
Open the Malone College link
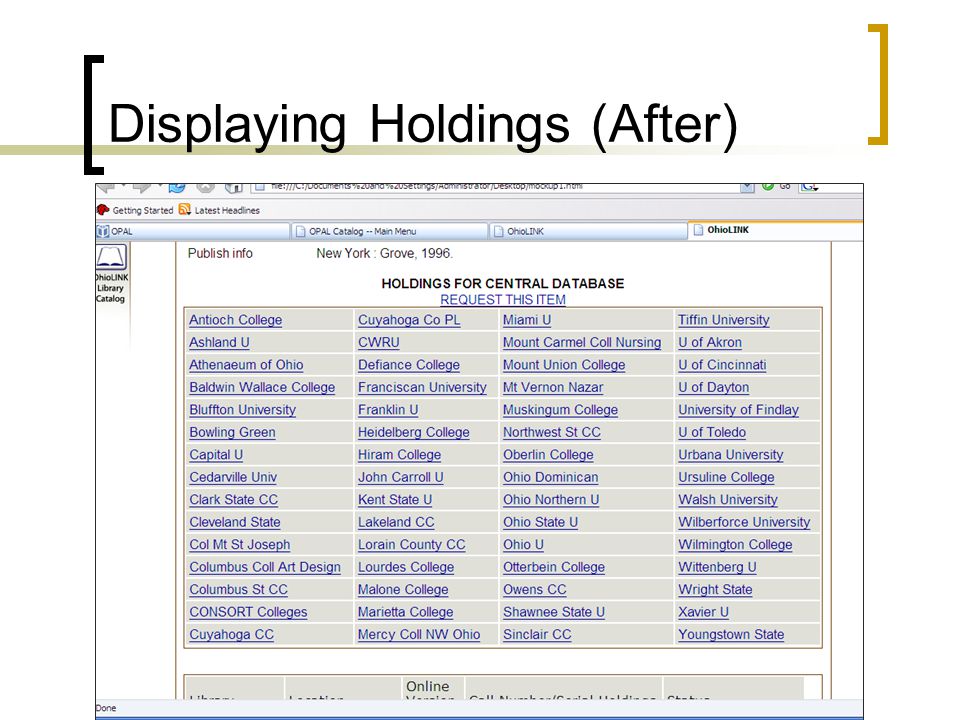(x=403, y=590)
